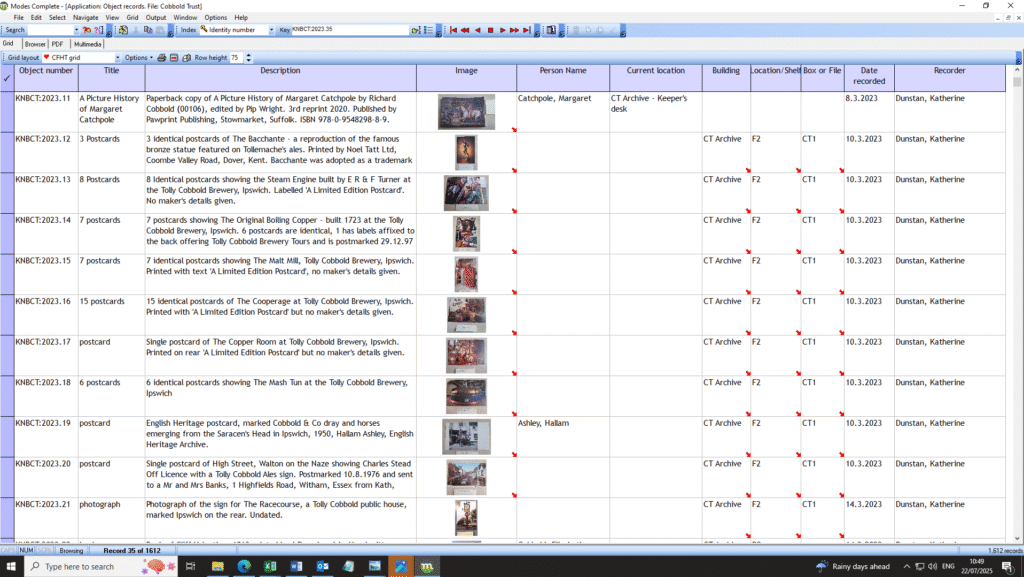Click the search go icon

coord(87,30)
